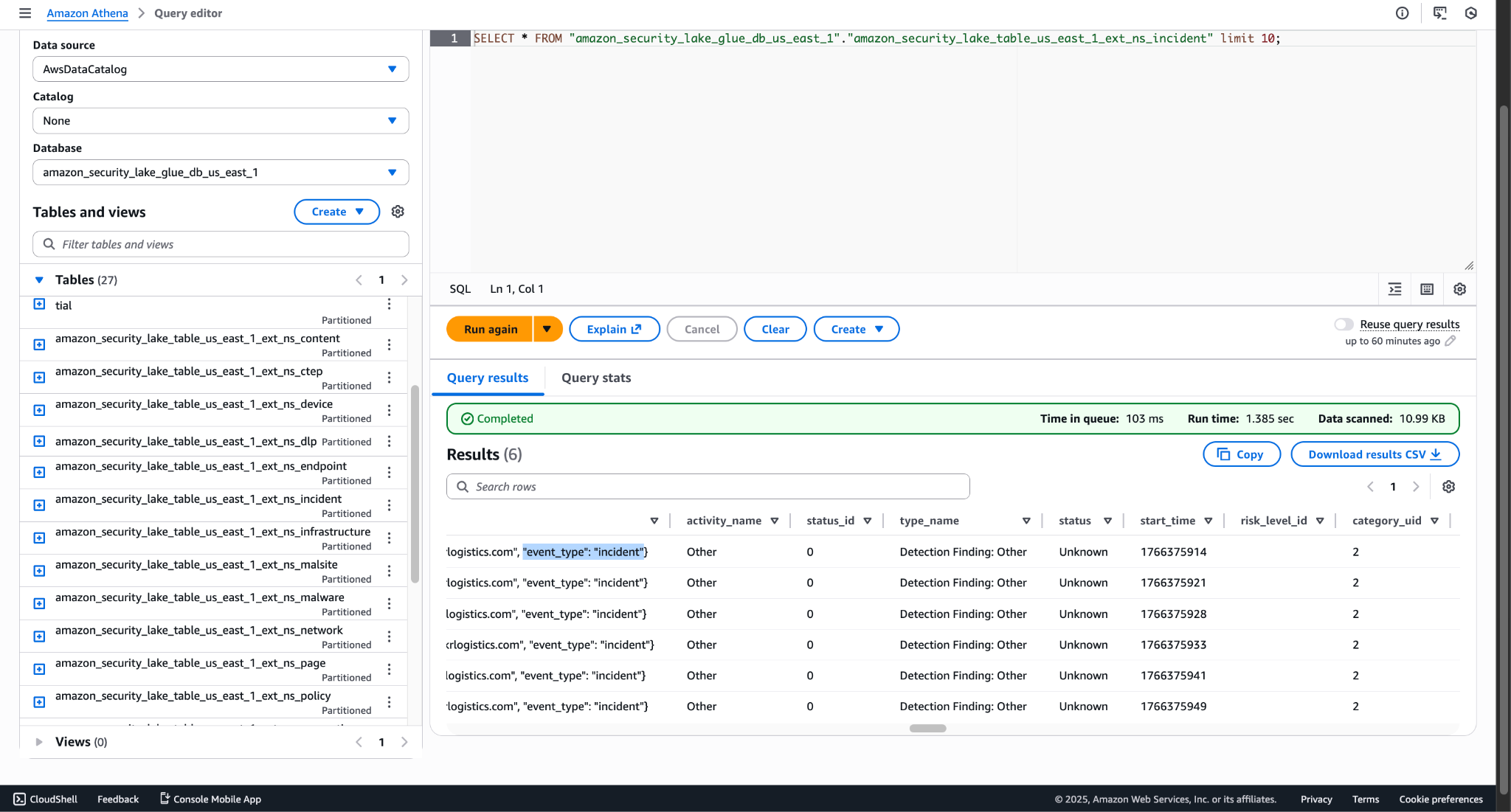Viewport: 1511px width, 812px height.
Task: Open CloudShell from the footer
Action: (x=45, y=799)
